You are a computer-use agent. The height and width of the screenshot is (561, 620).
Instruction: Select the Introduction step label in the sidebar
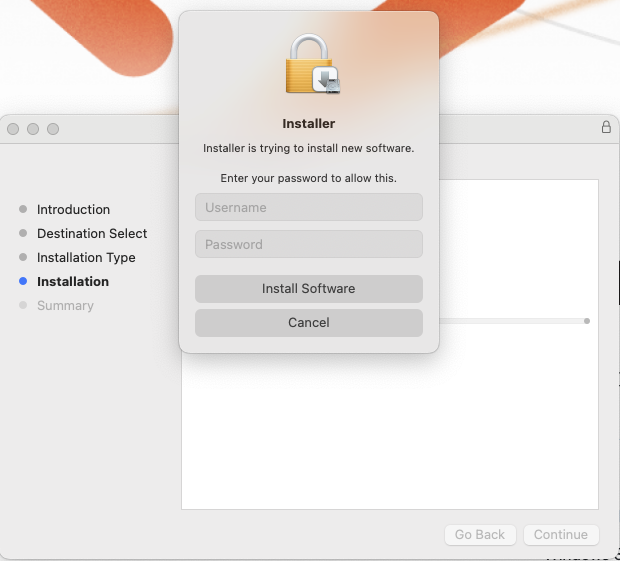73,210
